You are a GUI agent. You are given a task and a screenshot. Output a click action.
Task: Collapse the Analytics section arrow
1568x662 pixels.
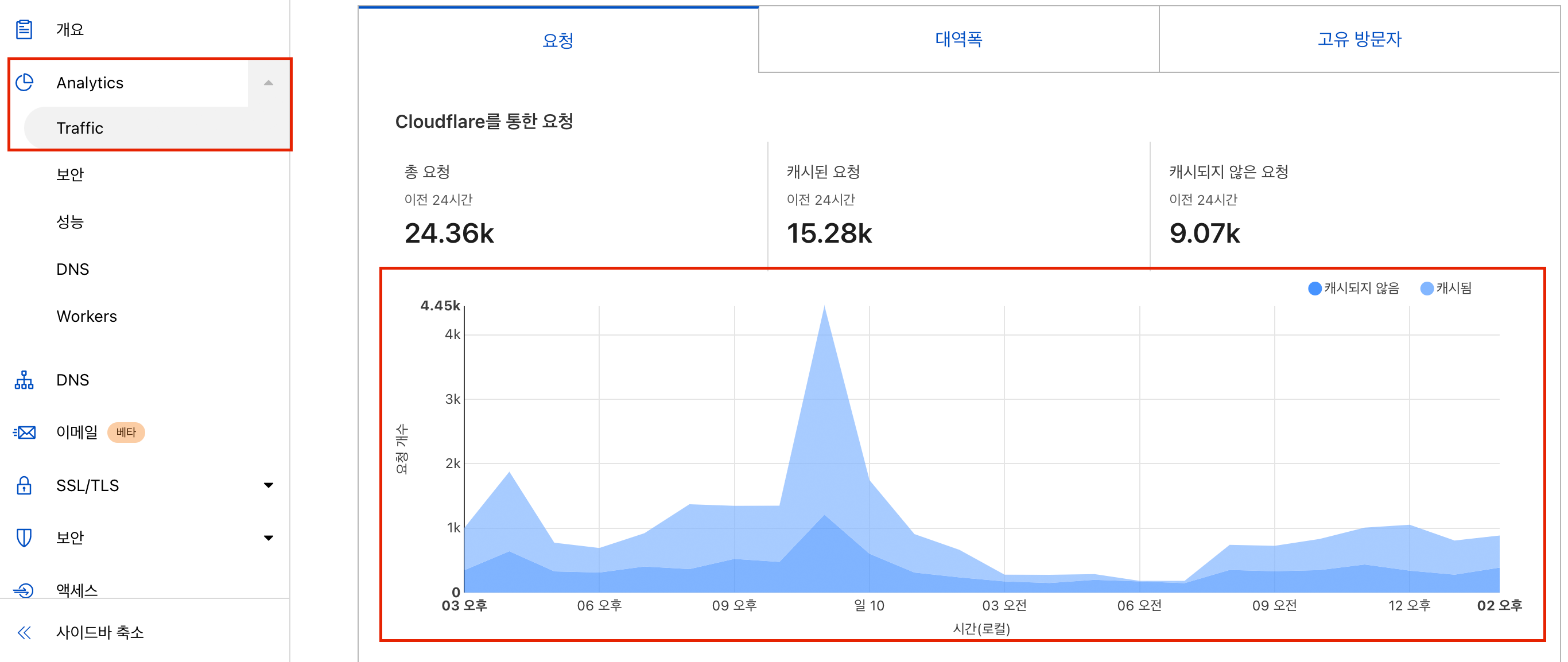(x=269, y=83)
